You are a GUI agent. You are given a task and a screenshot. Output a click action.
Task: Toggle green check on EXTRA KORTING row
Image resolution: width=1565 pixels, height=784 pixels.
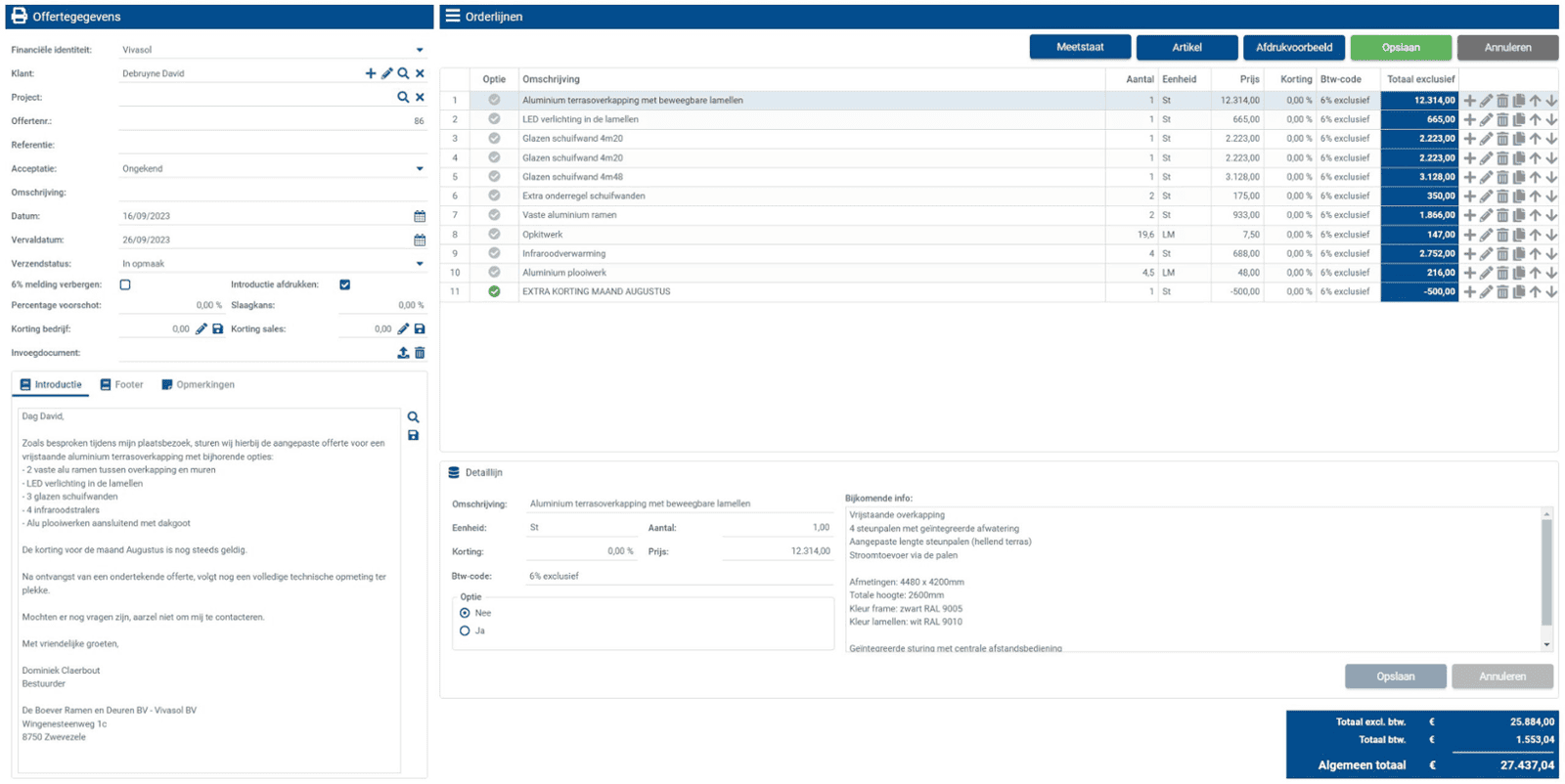coord(494,291)
